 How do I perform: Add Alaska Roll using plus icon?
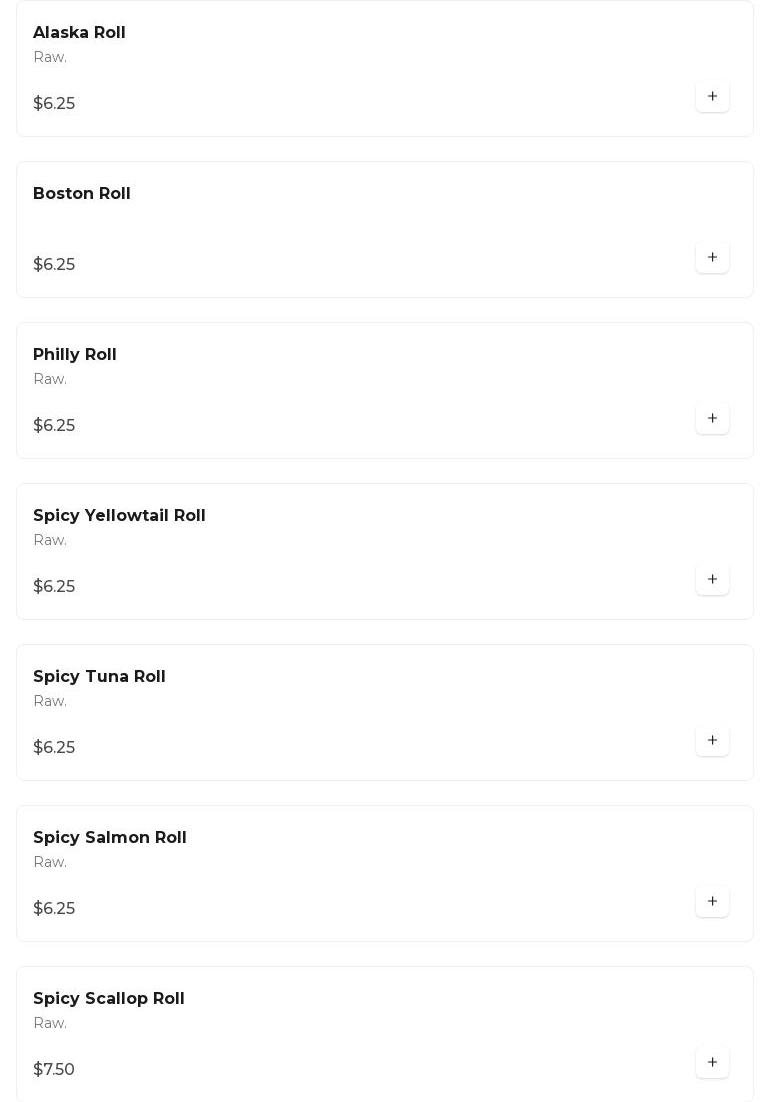coord(712,97)
